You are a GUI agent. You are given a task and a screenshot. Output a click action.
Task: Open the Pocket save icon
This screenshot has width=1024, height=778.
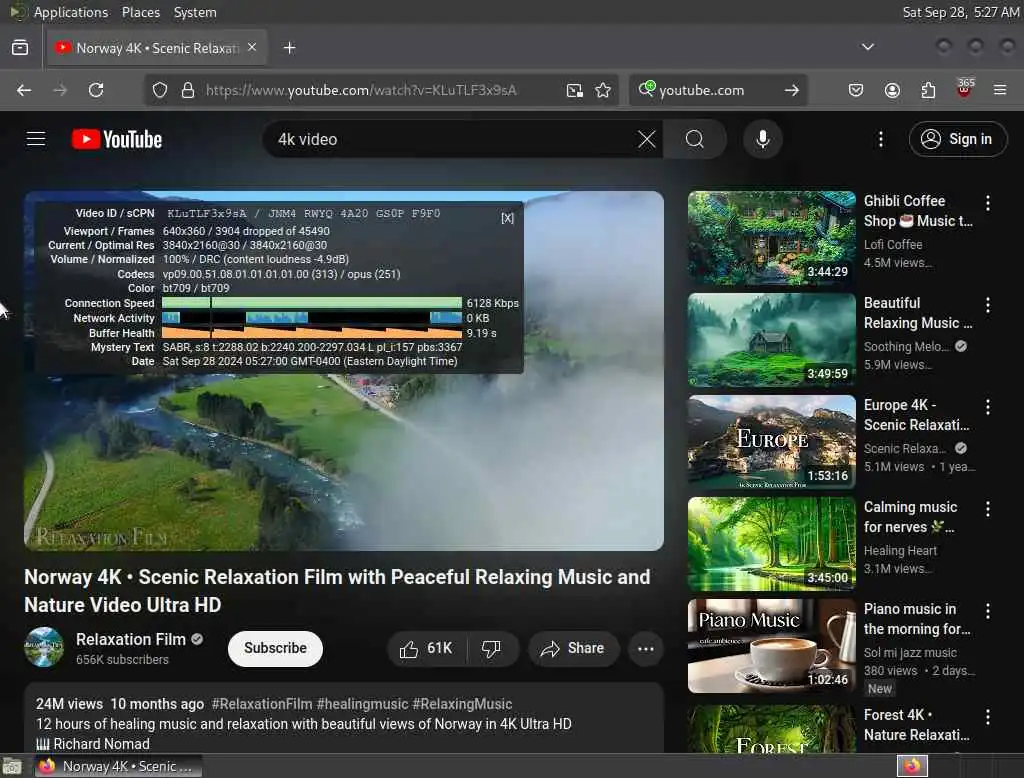tap(856, 90)
